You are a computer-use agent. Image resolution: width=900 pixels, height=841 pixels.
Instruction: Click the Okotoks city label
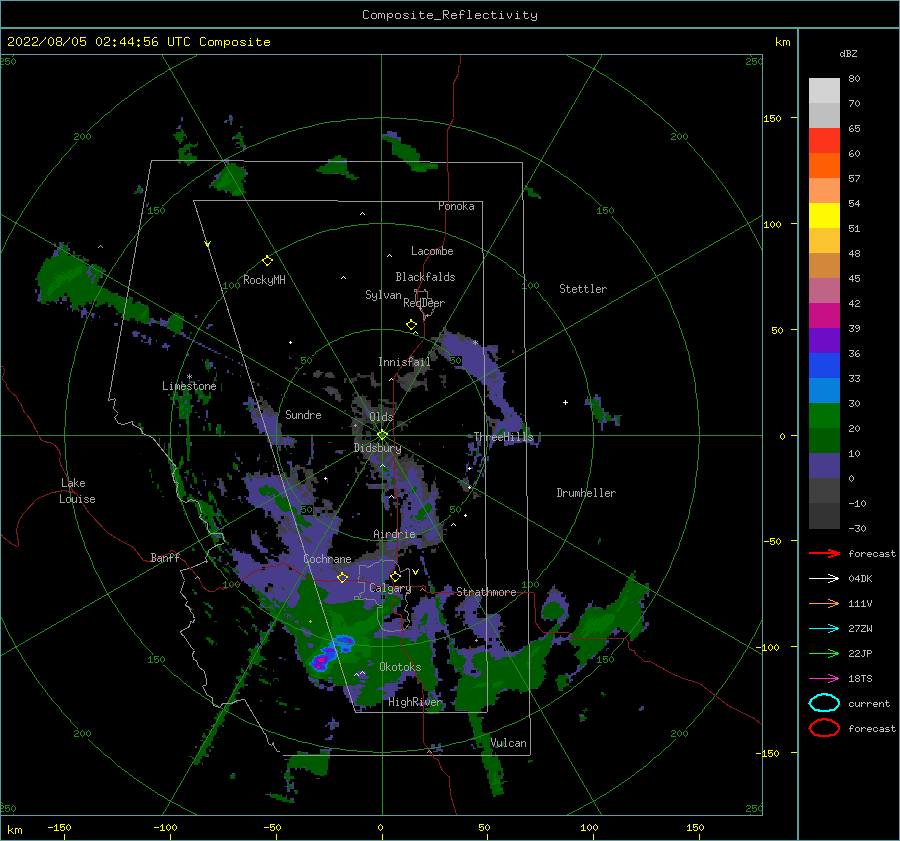tap(400, 667)
